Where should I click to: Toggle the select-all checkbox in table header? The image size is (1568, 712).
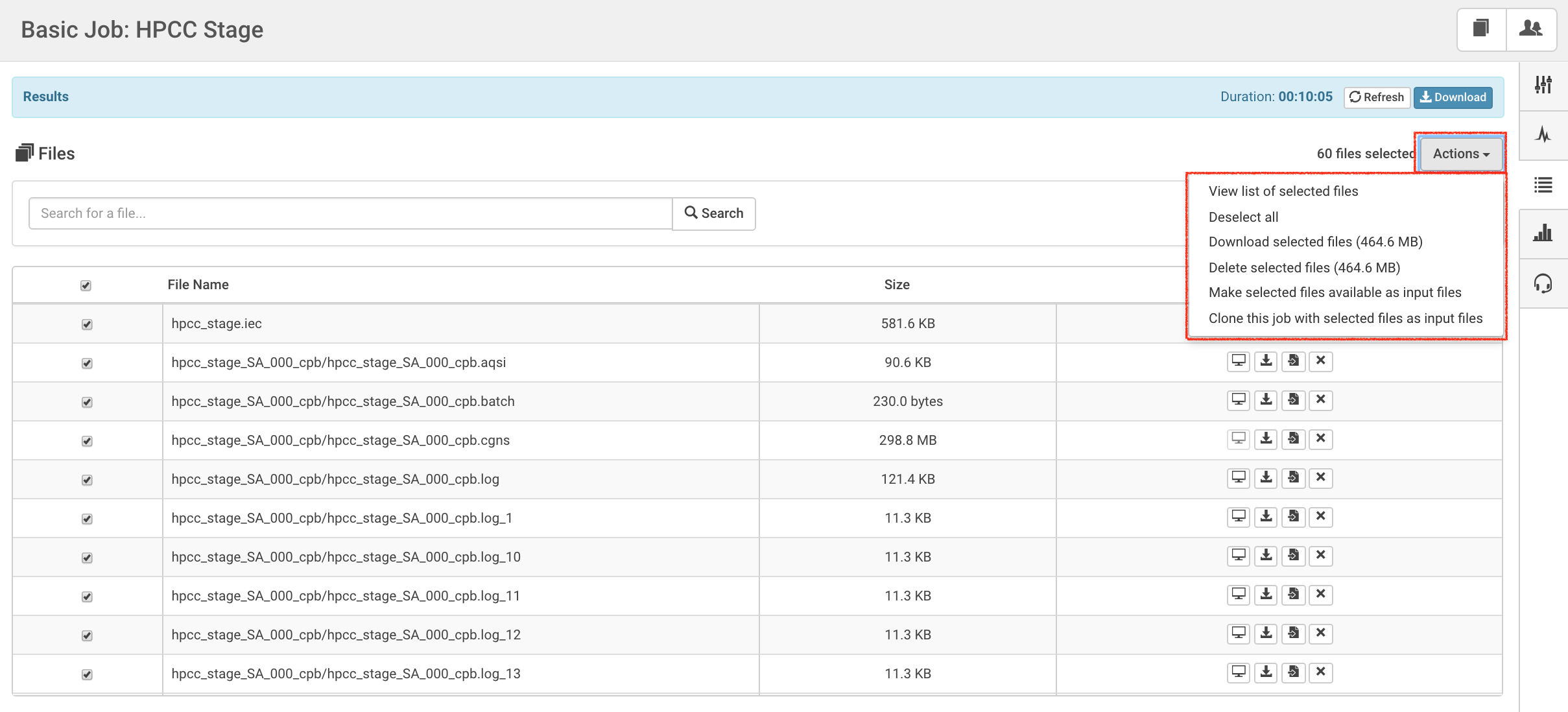click(86, 285)
